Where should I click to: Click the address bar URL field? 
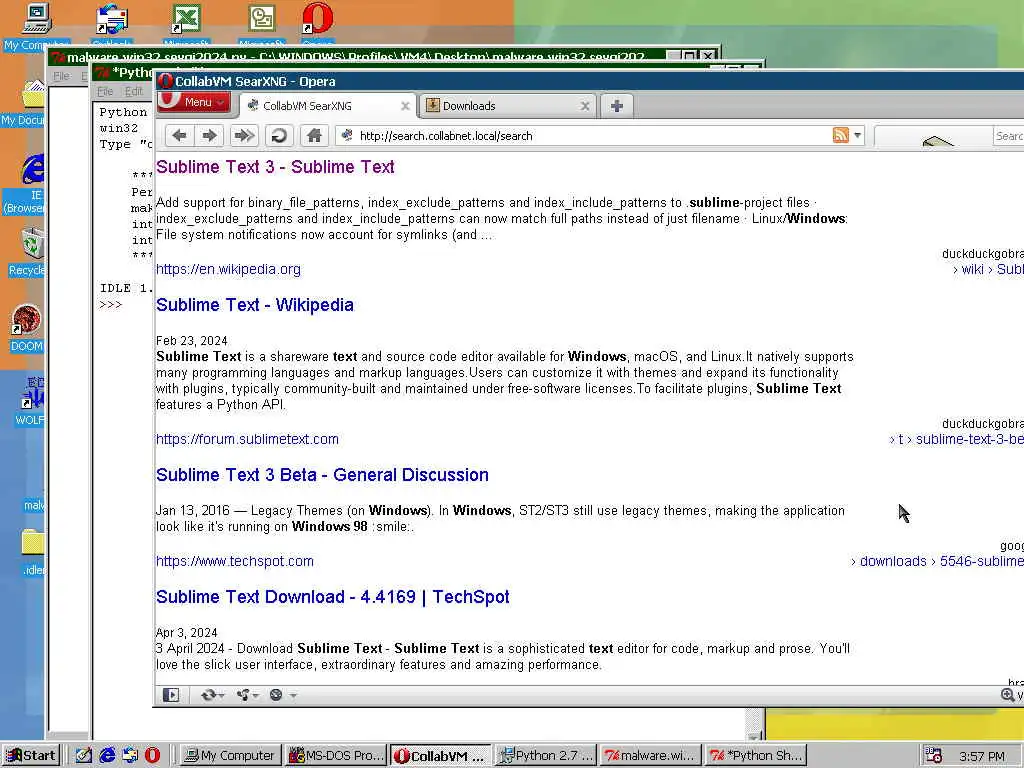(588, 136)
